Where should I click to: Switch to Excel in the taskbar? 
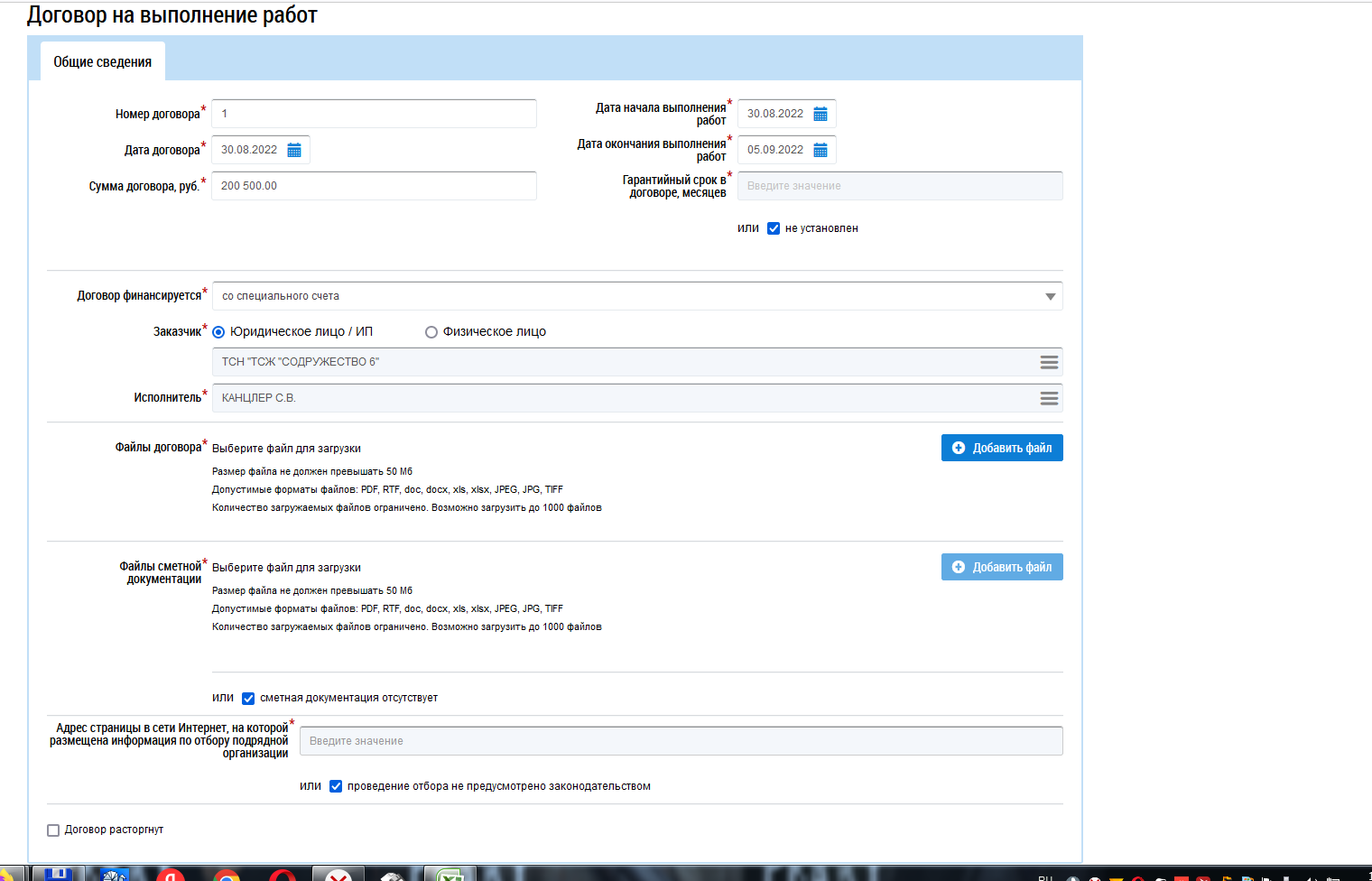point(450,875)
